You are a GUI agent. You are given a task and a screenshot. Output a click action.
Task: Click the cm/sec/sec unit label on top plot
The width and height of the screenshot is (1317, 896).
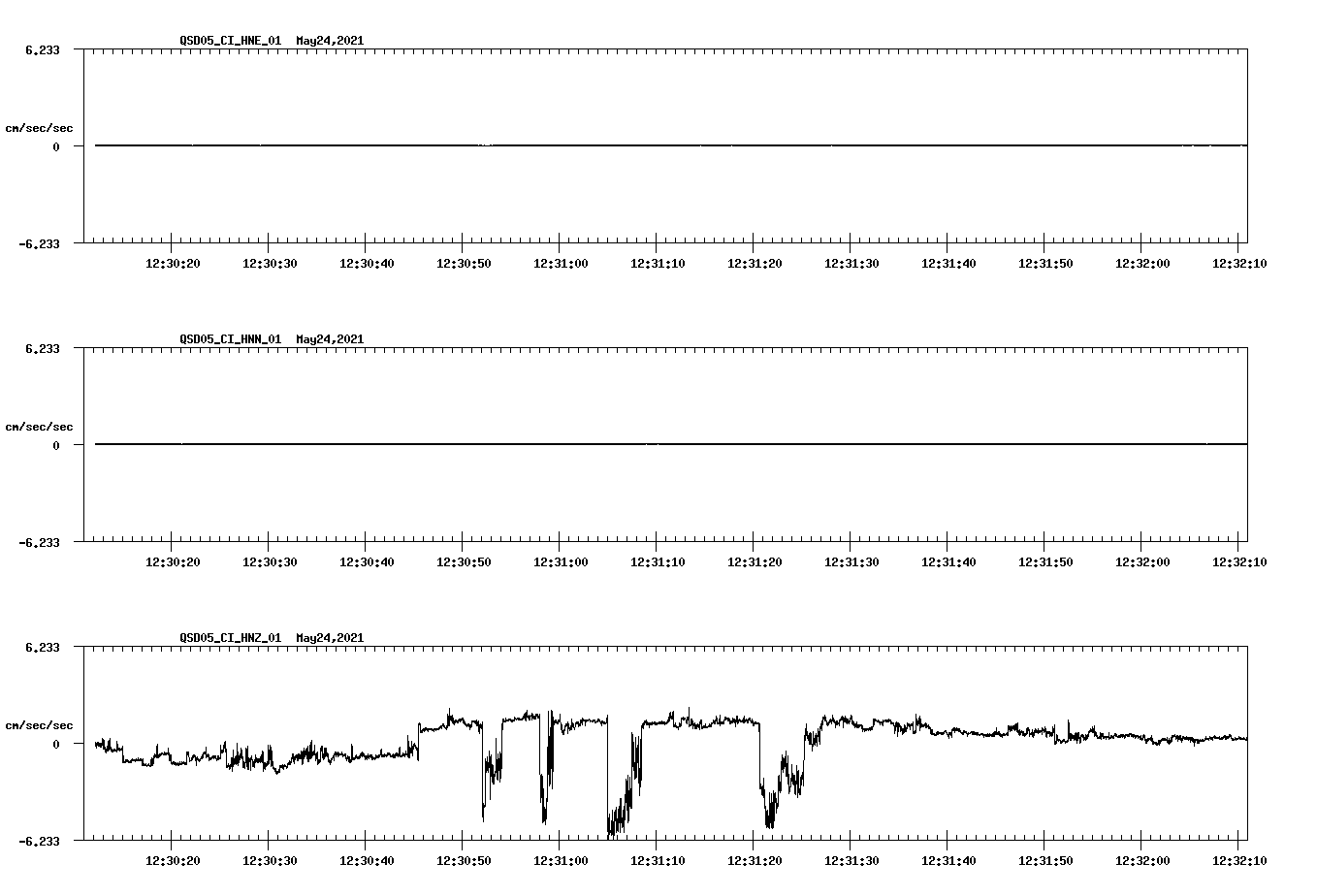click(x=39, y=126)
